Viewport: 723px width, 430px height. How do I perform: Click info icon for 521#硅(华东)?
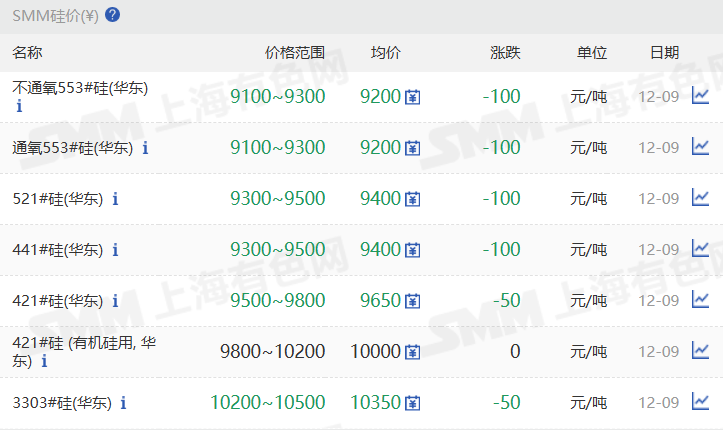pyautogui.click(x=115, y=199)
